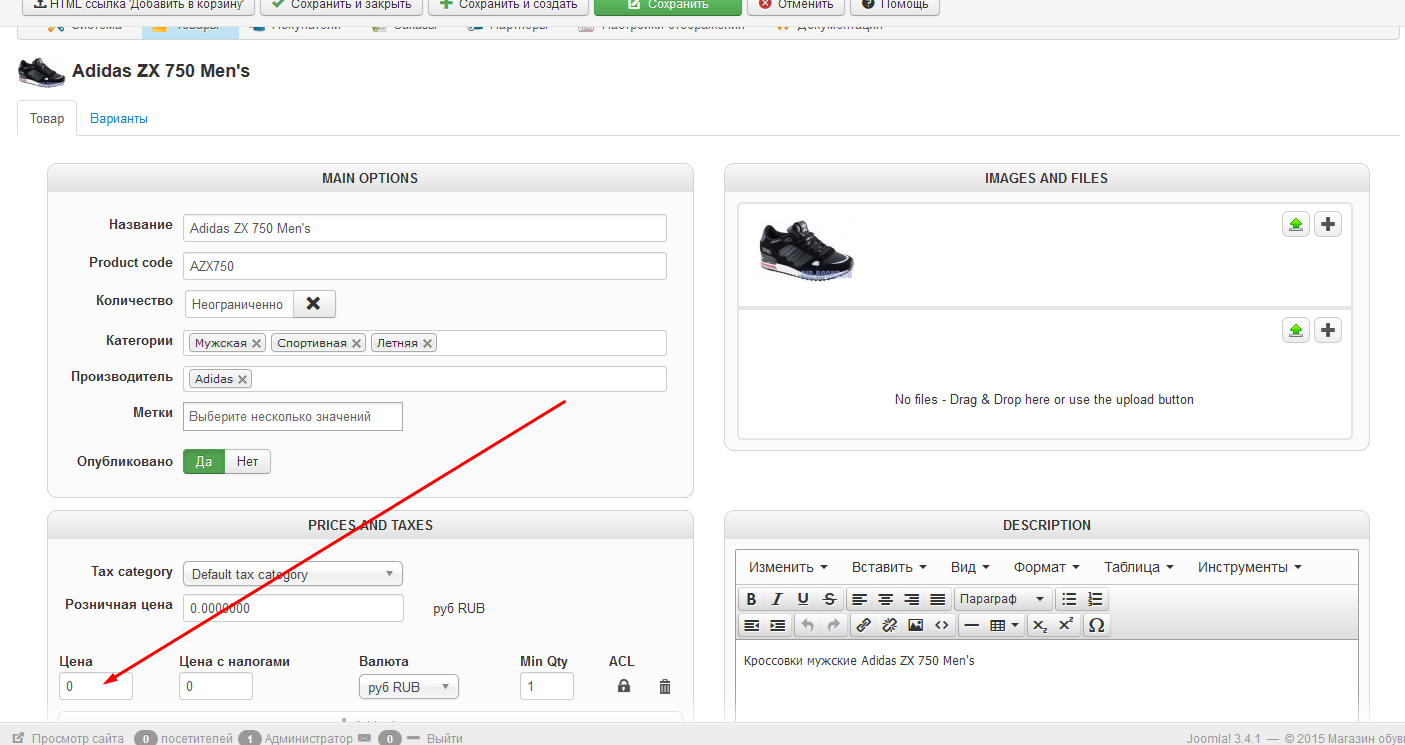Insert bullet list in editor
This screenshot has width=1405, height=745.
click(x=1069, y=599)
